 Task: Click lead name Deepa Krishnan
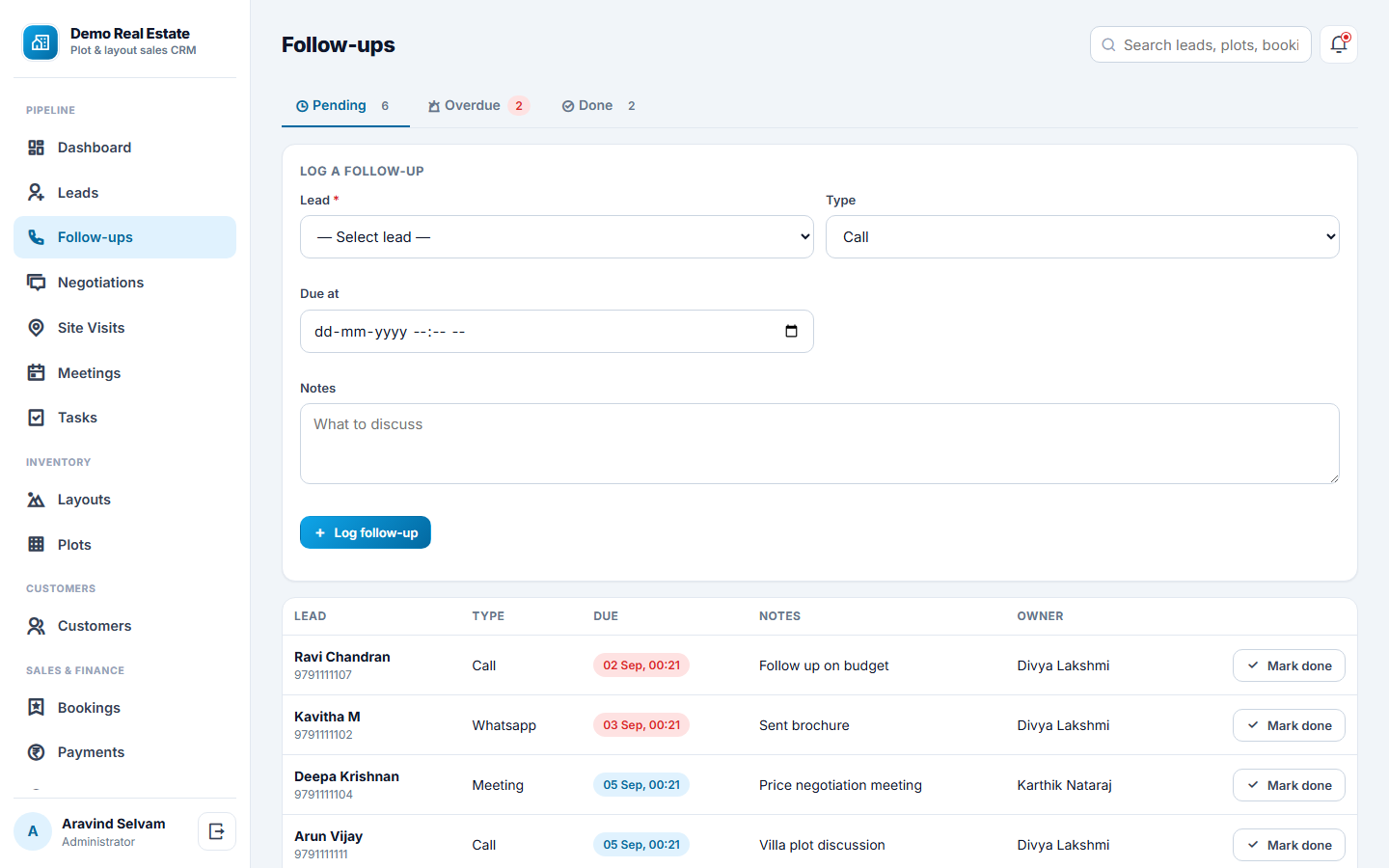pos(346,776)
